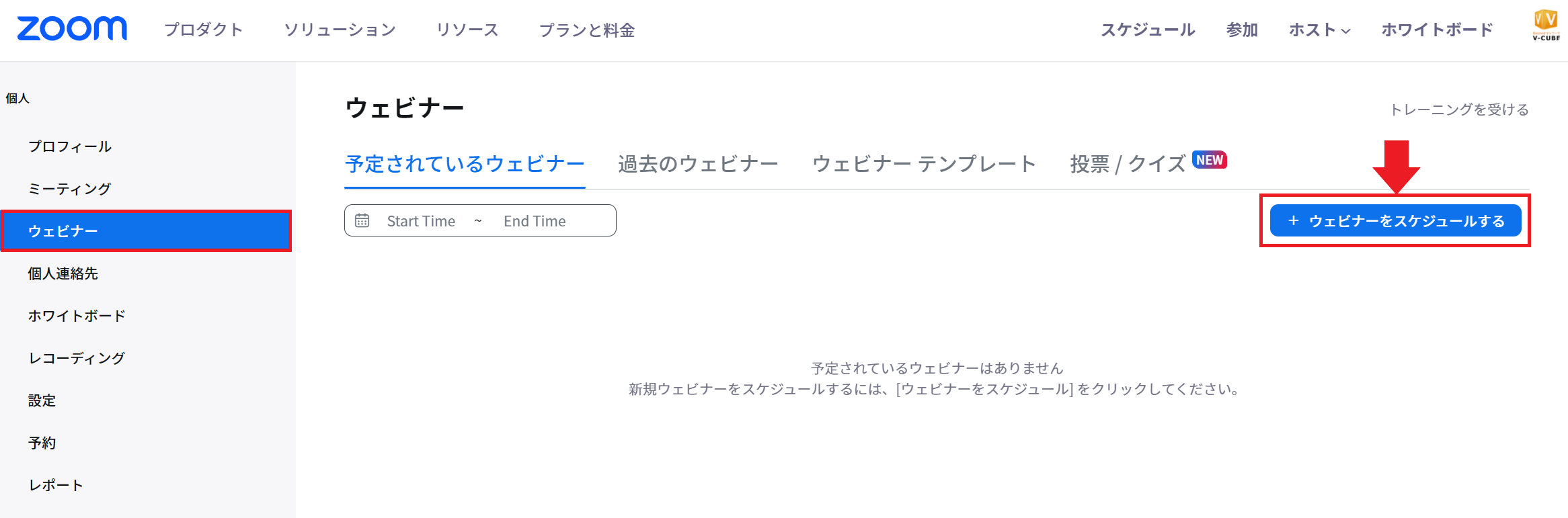
Task: Click the calendar icon in date range
Action: 362,220
